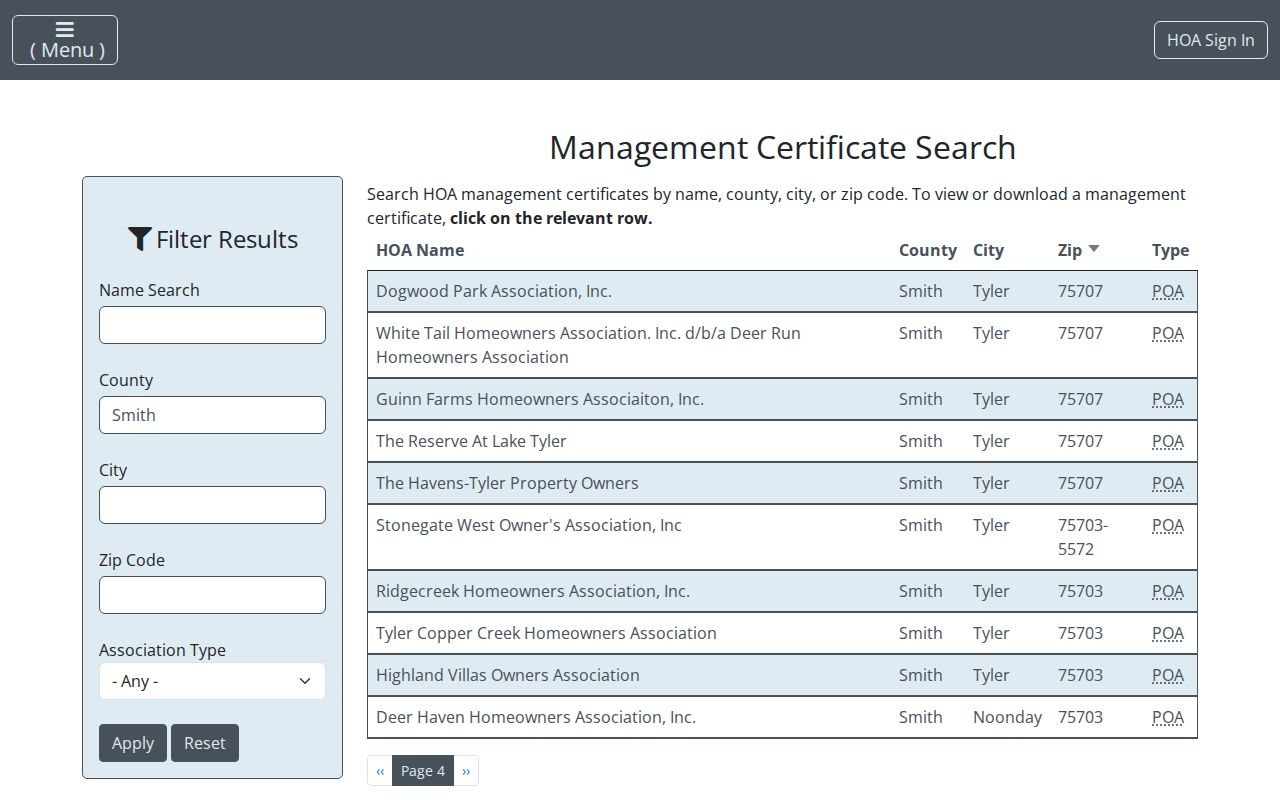Click the Filter Results funnel icon
1280x800 pixels.
coord(139,239)
